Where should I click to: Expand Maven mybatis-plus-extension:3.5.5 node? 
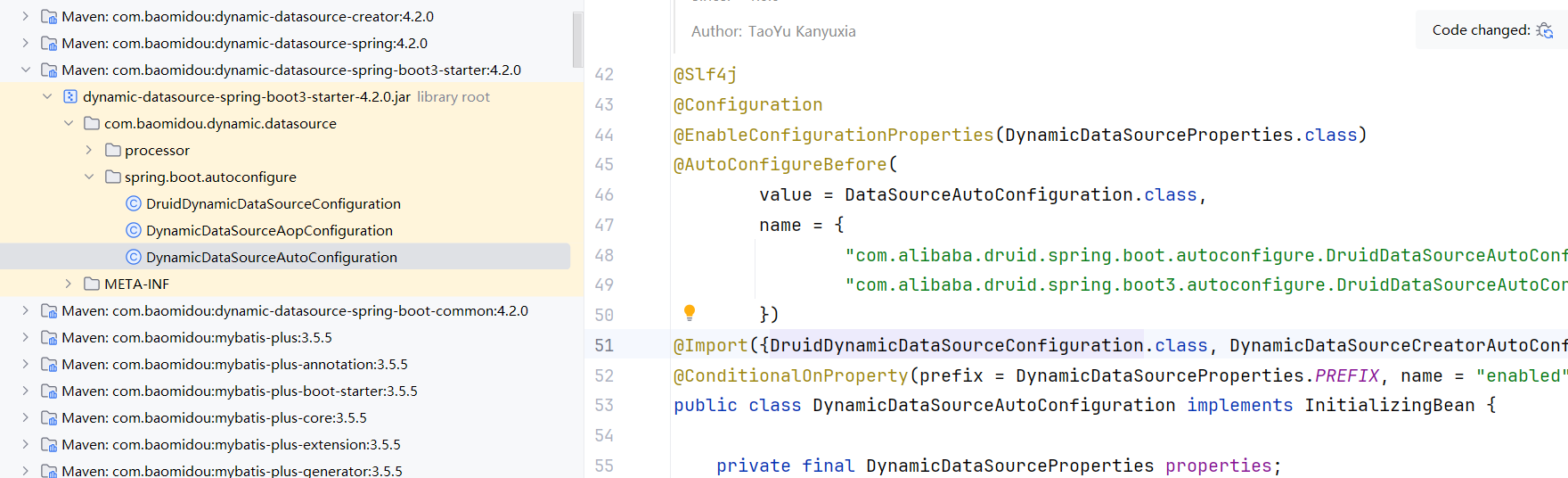[25, 444]
